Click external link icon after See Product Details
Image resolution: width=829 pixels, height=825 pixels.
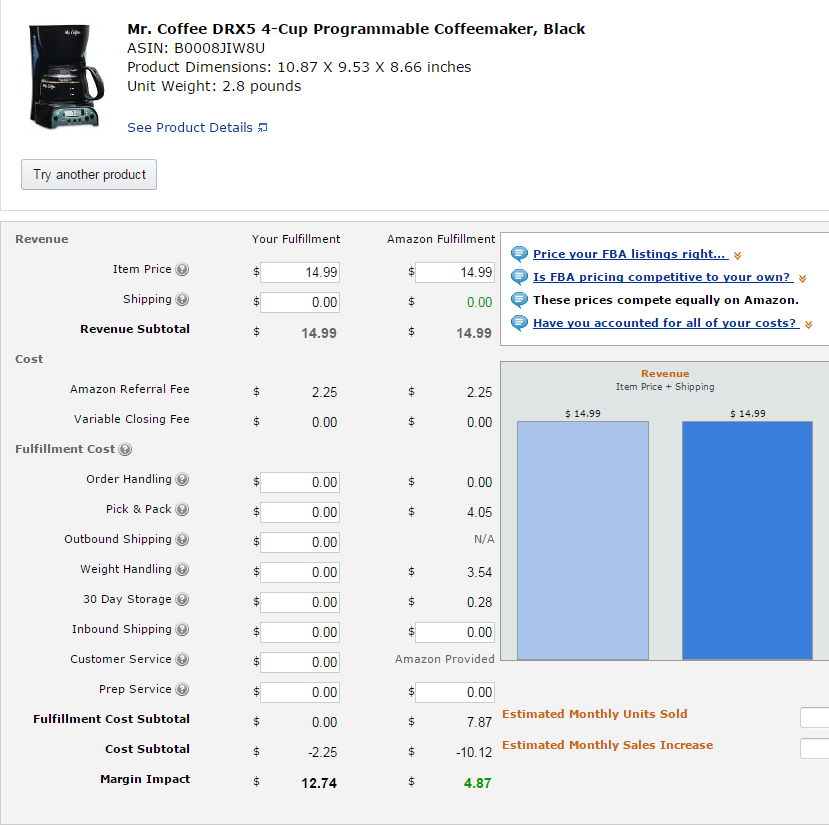click(x=262, y=127)
